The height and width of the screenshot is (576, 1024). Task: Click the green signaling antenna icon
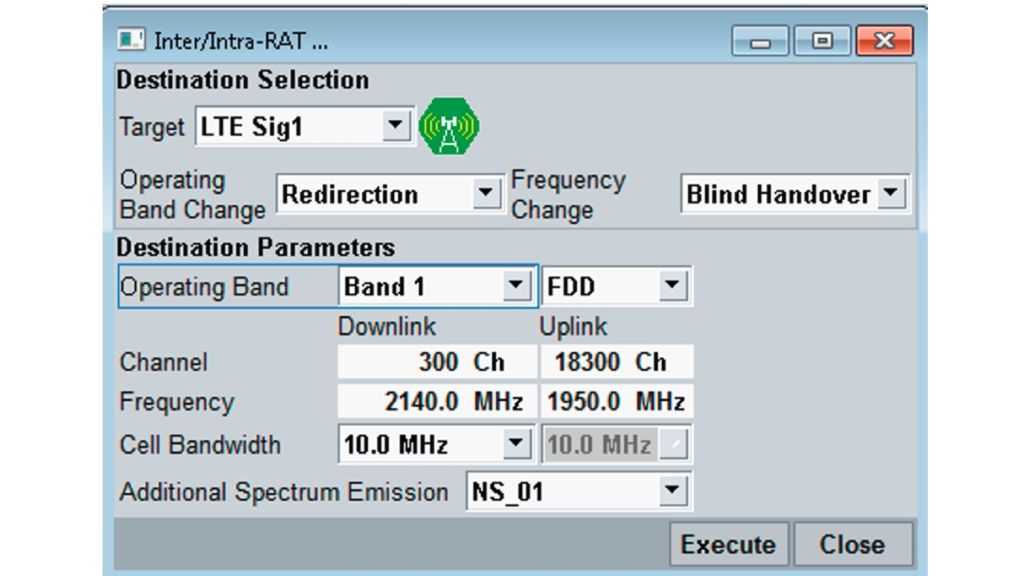(x=452, y=125)
